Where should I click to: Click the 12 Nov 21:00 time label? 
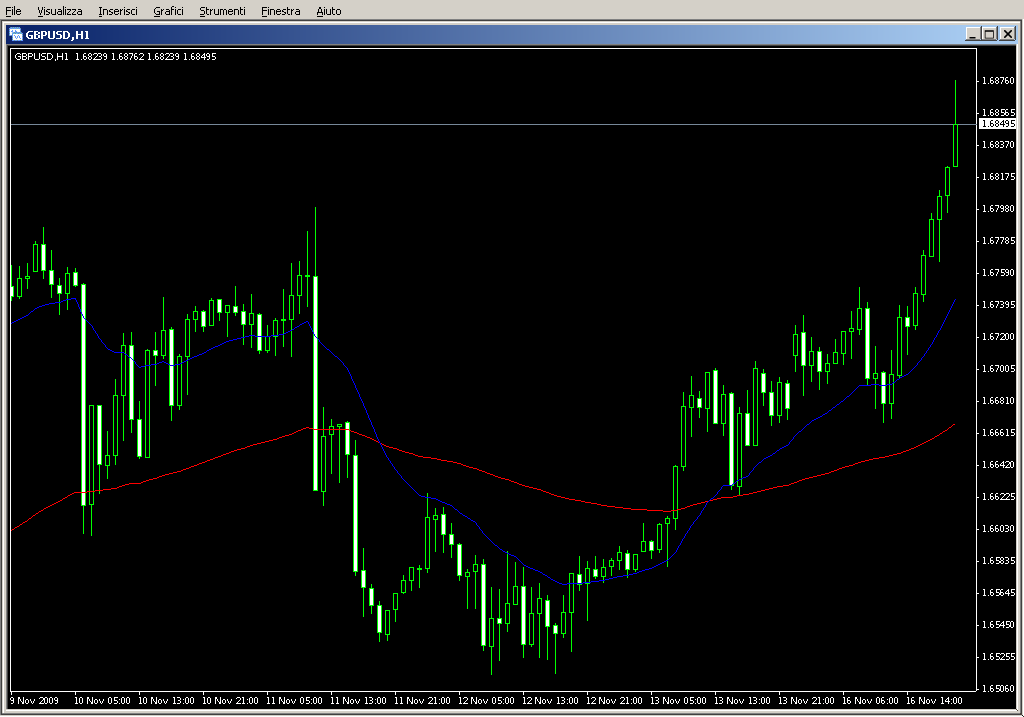[x=614, y=701]
